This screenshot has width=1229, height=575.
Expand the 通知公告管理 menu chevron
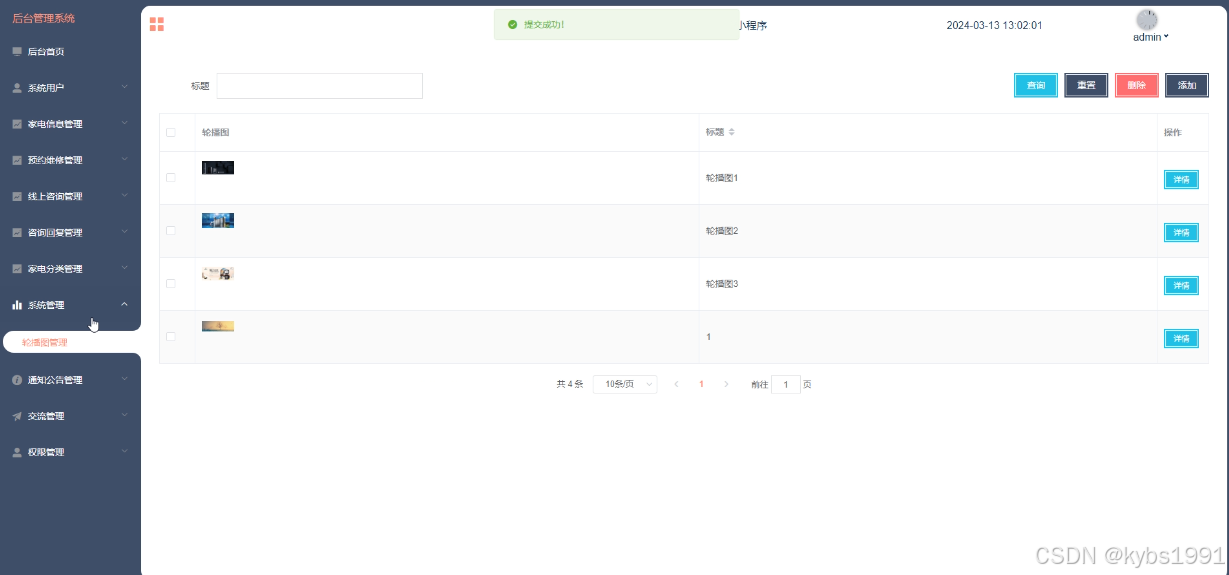pyautogui.click(x=124, y=379)
